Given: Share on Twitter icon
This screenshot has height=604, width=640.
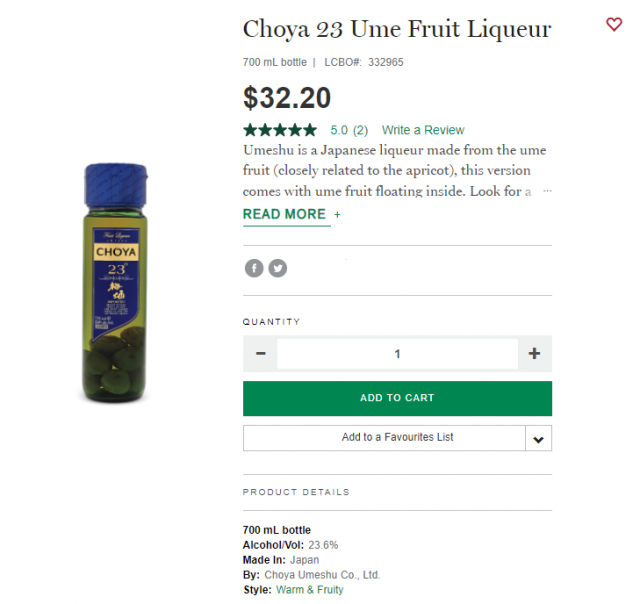Looking at the screenshot, I should tap(277, 268).
